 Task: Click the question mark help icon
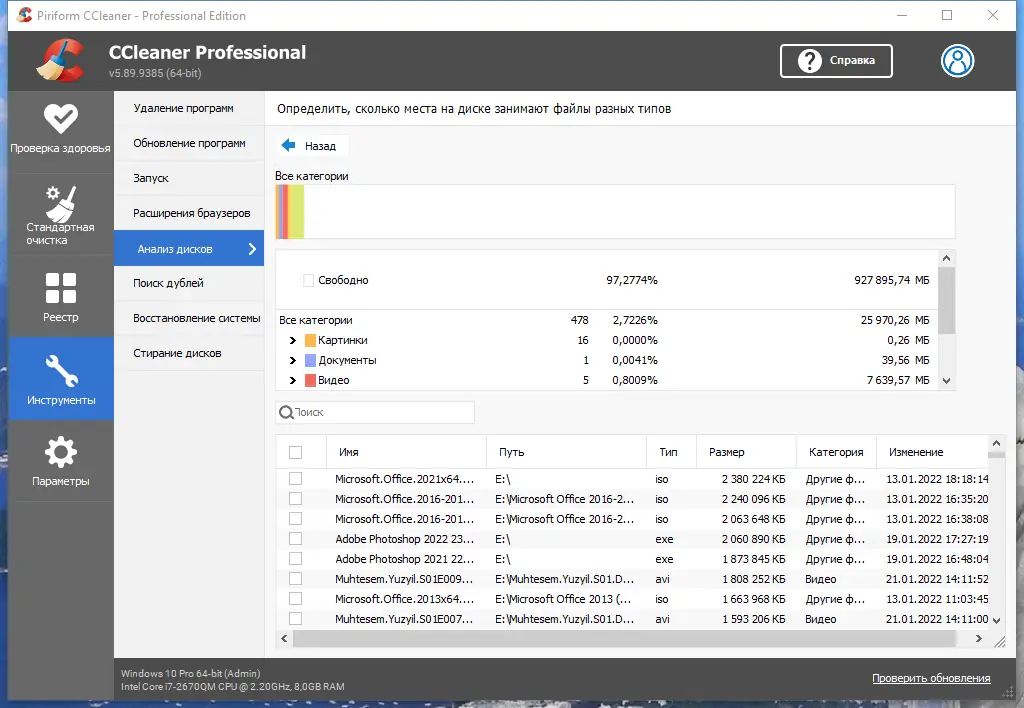(809, 61)
